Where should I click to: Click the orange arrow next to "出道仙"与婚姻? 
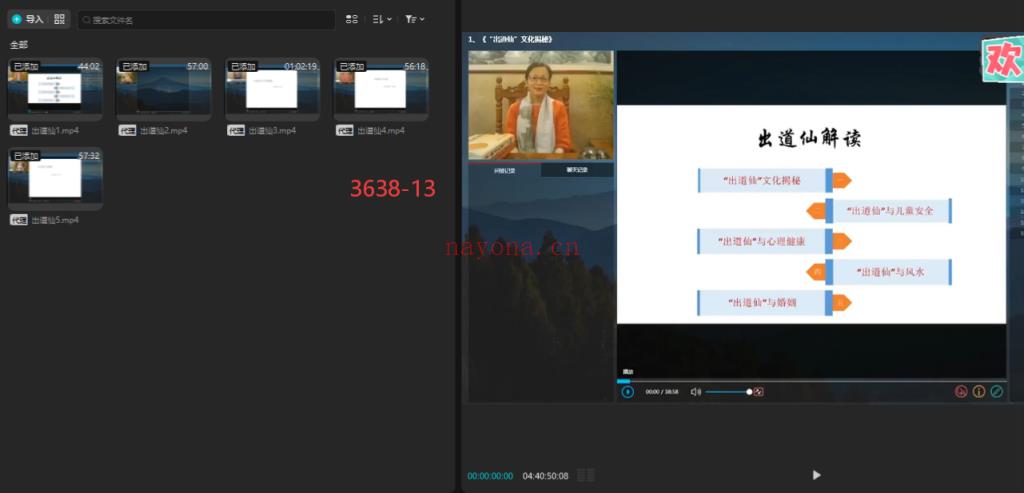click(x=842, y=302)
